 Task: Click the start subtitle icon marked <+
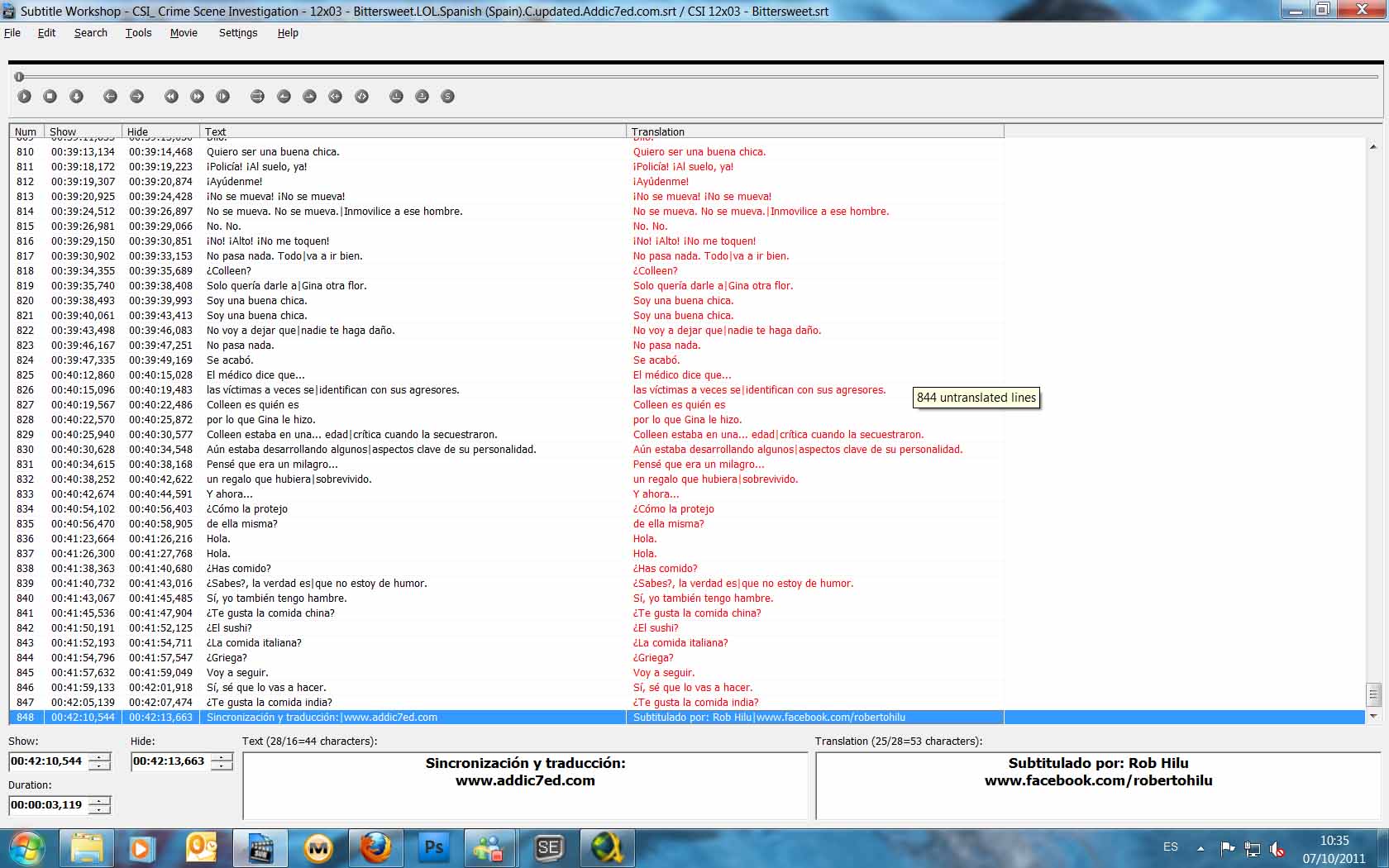pos(336,97)
